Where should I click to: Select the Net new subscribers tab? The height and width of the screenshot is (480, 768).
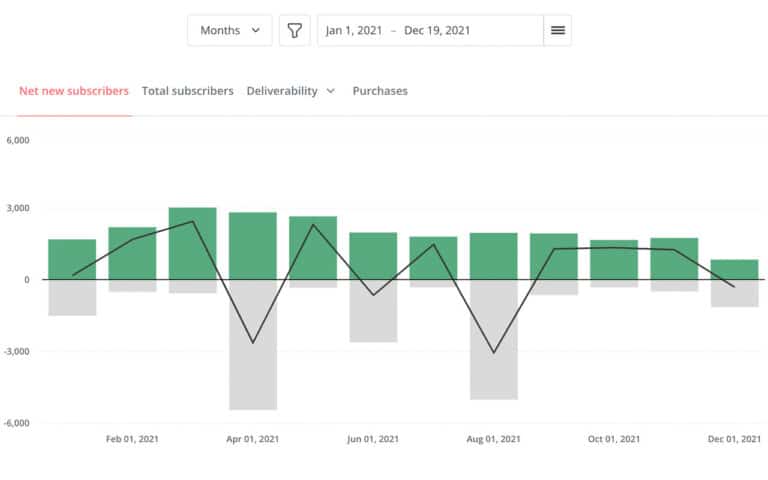coord(74,91)
